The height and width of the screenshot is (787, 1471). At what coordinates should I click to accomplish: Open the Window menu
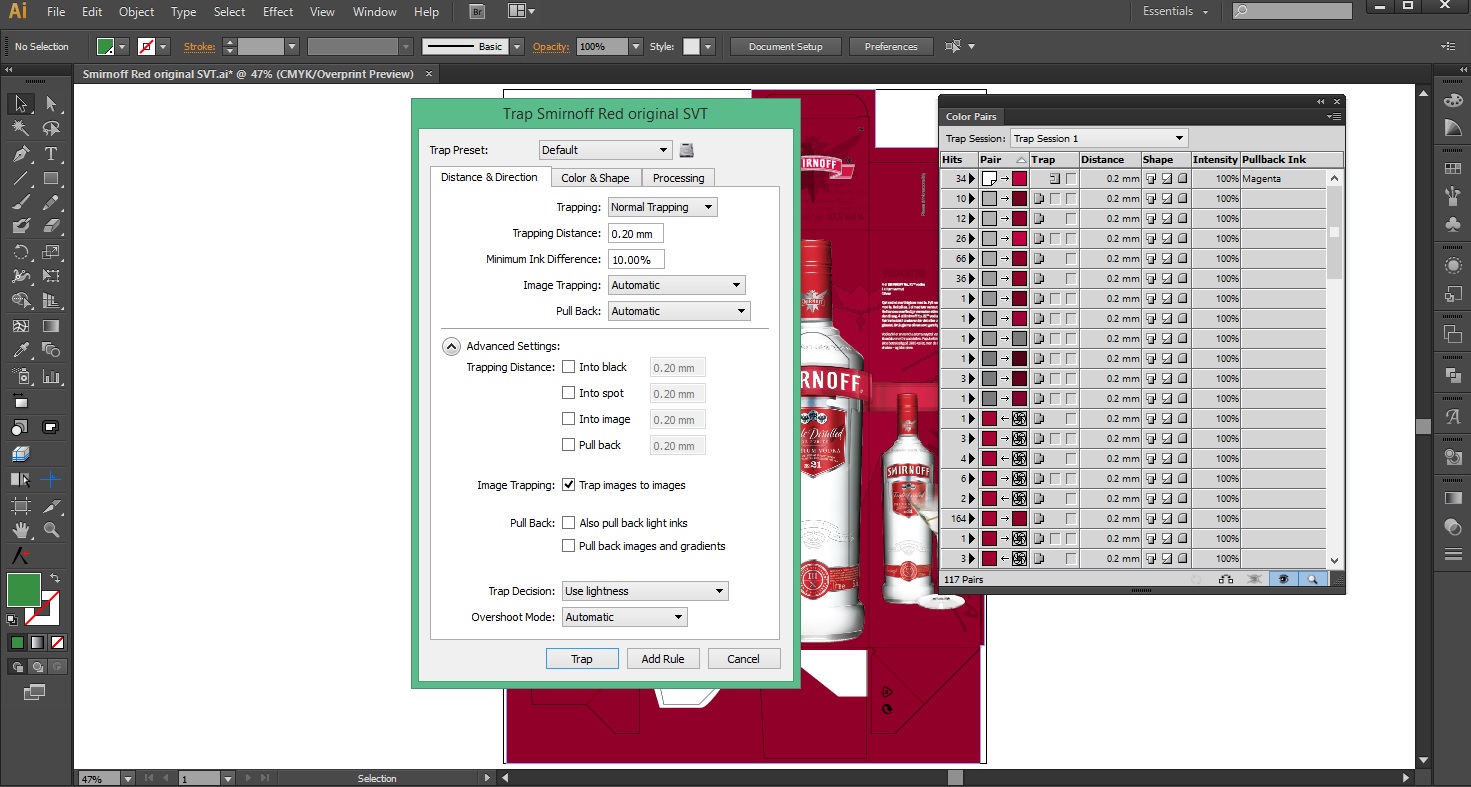point(374,12)
